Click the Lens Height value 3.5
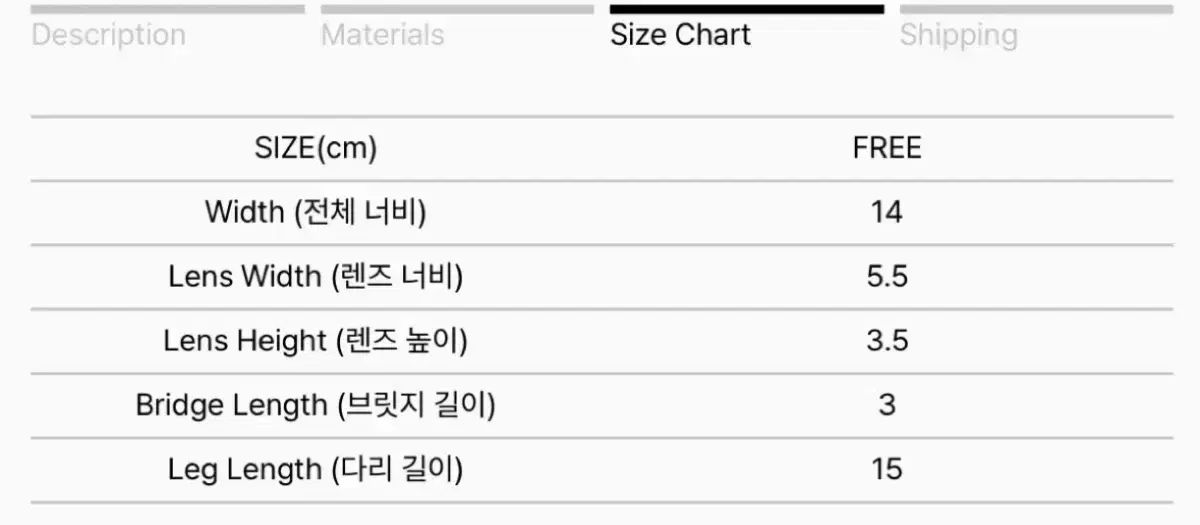Screen dimensions: 1200x525 887,341
